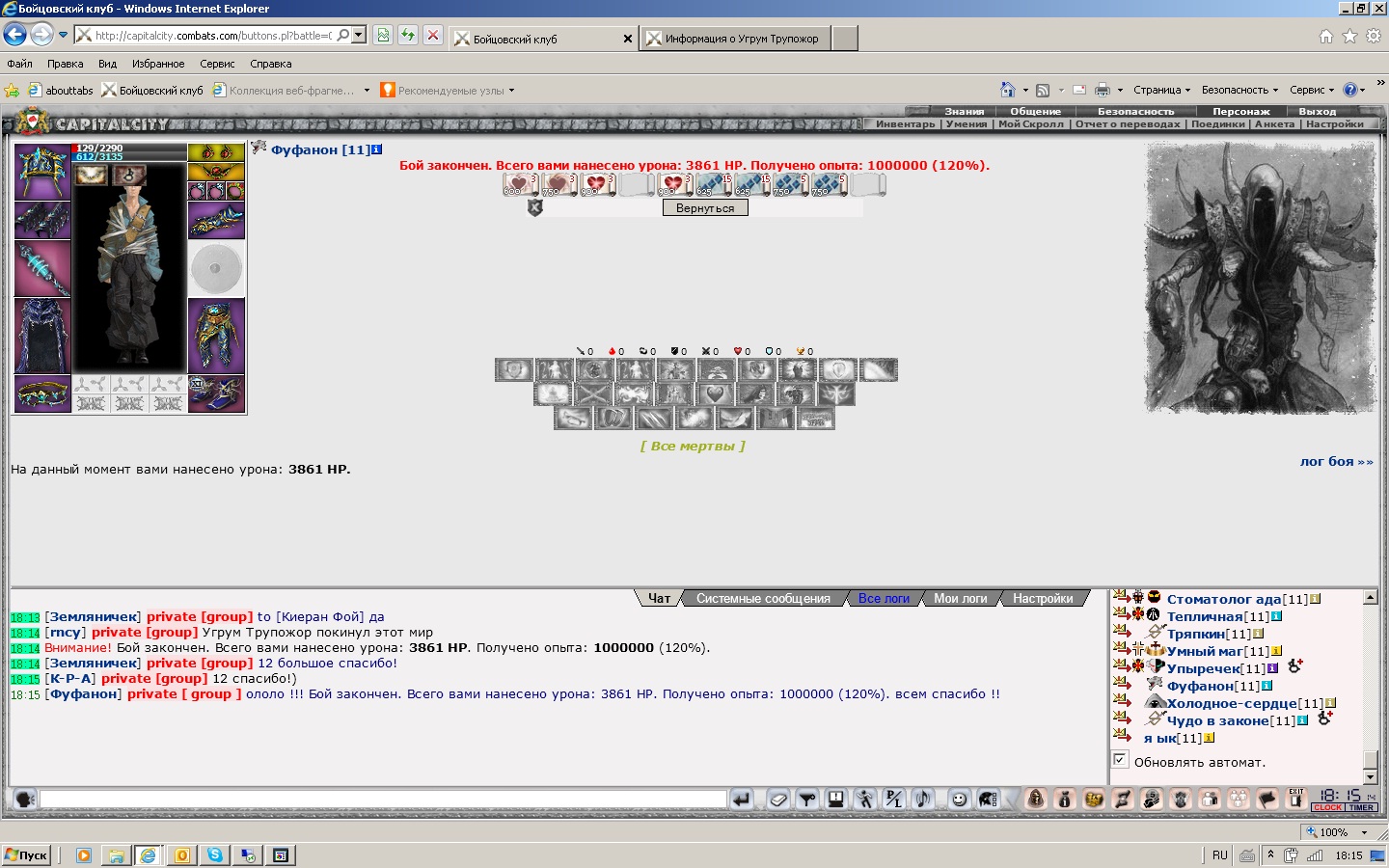
Task: Open the Безопасность dropdown in IE command bar
Action: [x=1239, y=90]
